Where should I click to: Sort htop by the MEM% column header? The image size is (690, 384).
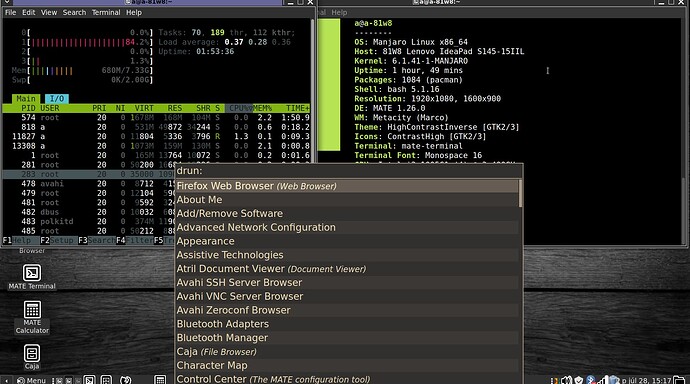click(262, 108)
